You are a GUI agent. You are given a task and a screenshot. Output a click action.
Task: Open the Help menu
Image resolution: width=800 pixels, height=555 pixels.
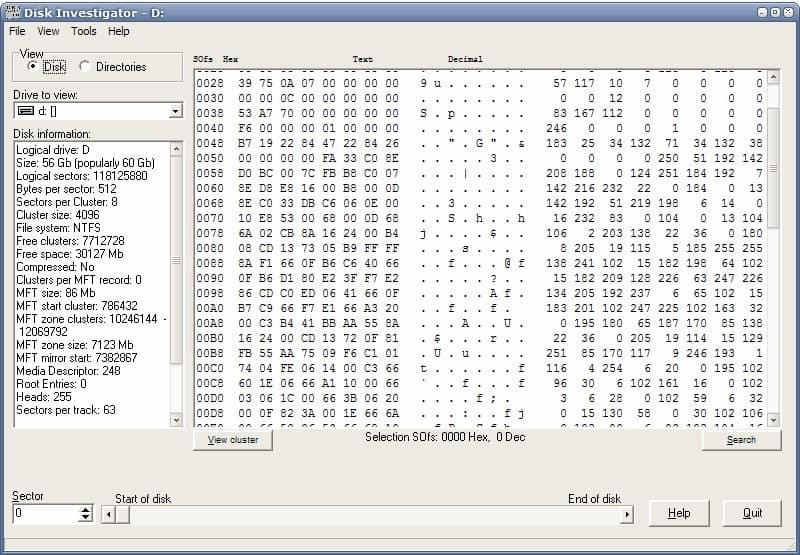pyautogui.click(x=118, y=31)
